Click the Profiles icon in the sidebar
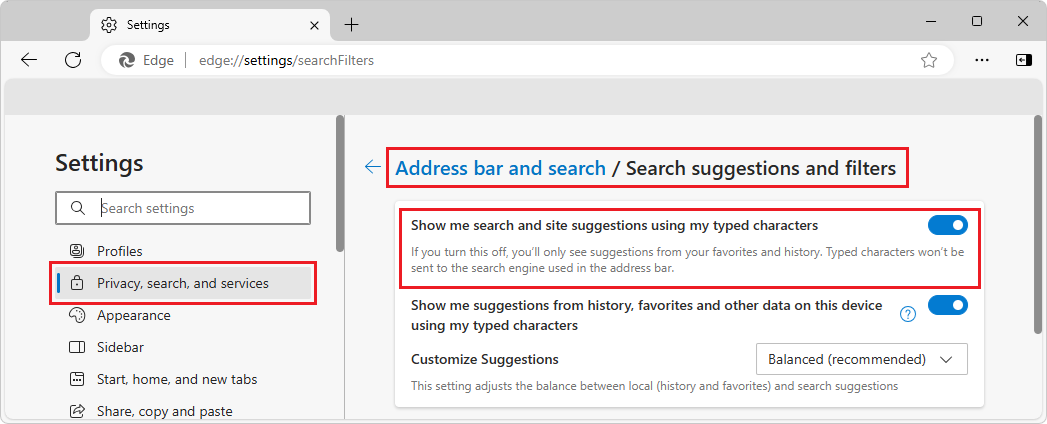Screen dimensions: 1047x424 (x=77, y=251)
